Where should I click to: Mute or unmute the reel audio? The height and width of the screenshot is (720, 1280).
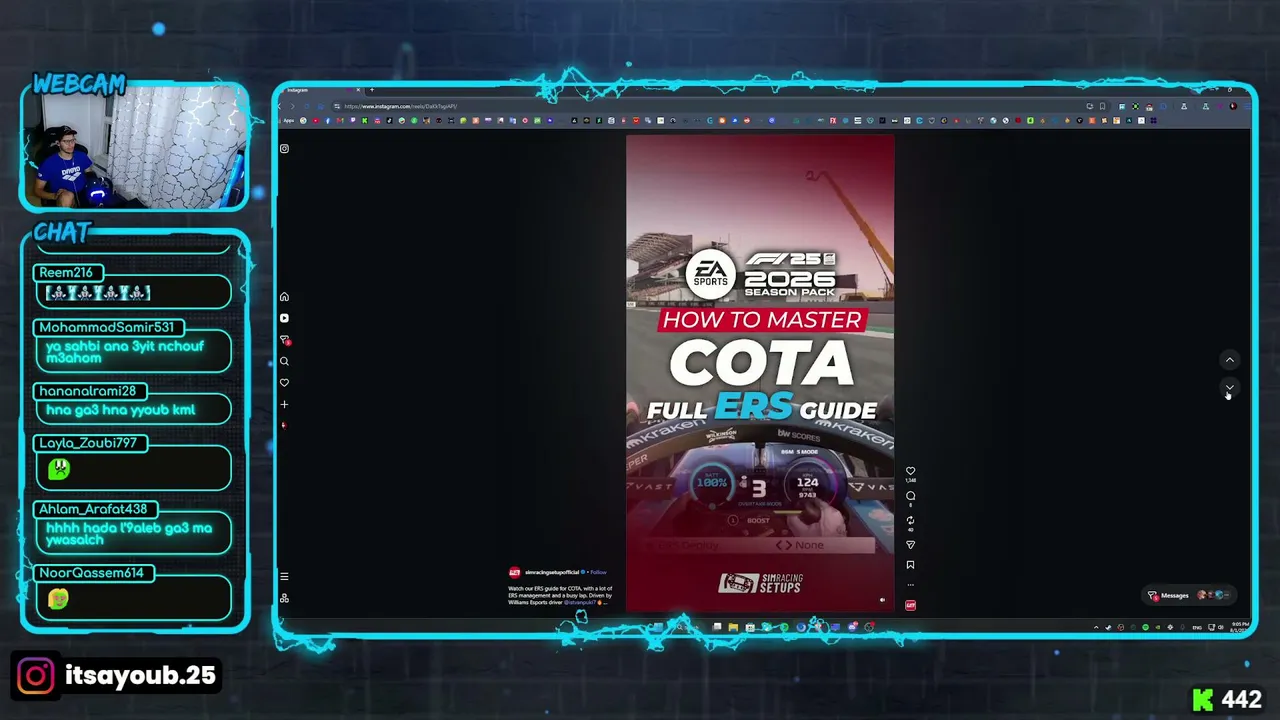882,600
